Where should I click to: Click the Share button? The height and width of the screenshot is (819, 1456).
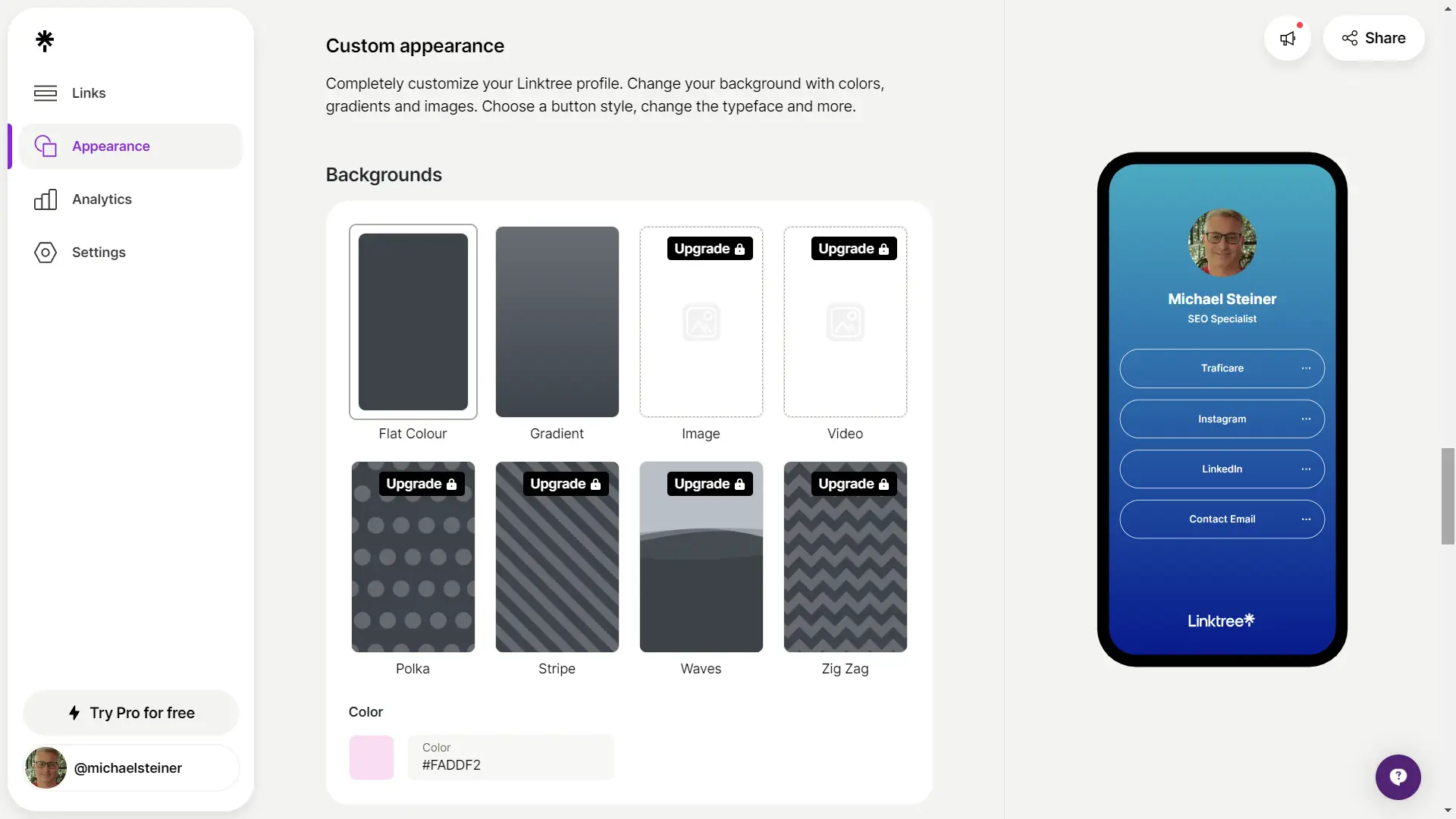coord(1373,37)
